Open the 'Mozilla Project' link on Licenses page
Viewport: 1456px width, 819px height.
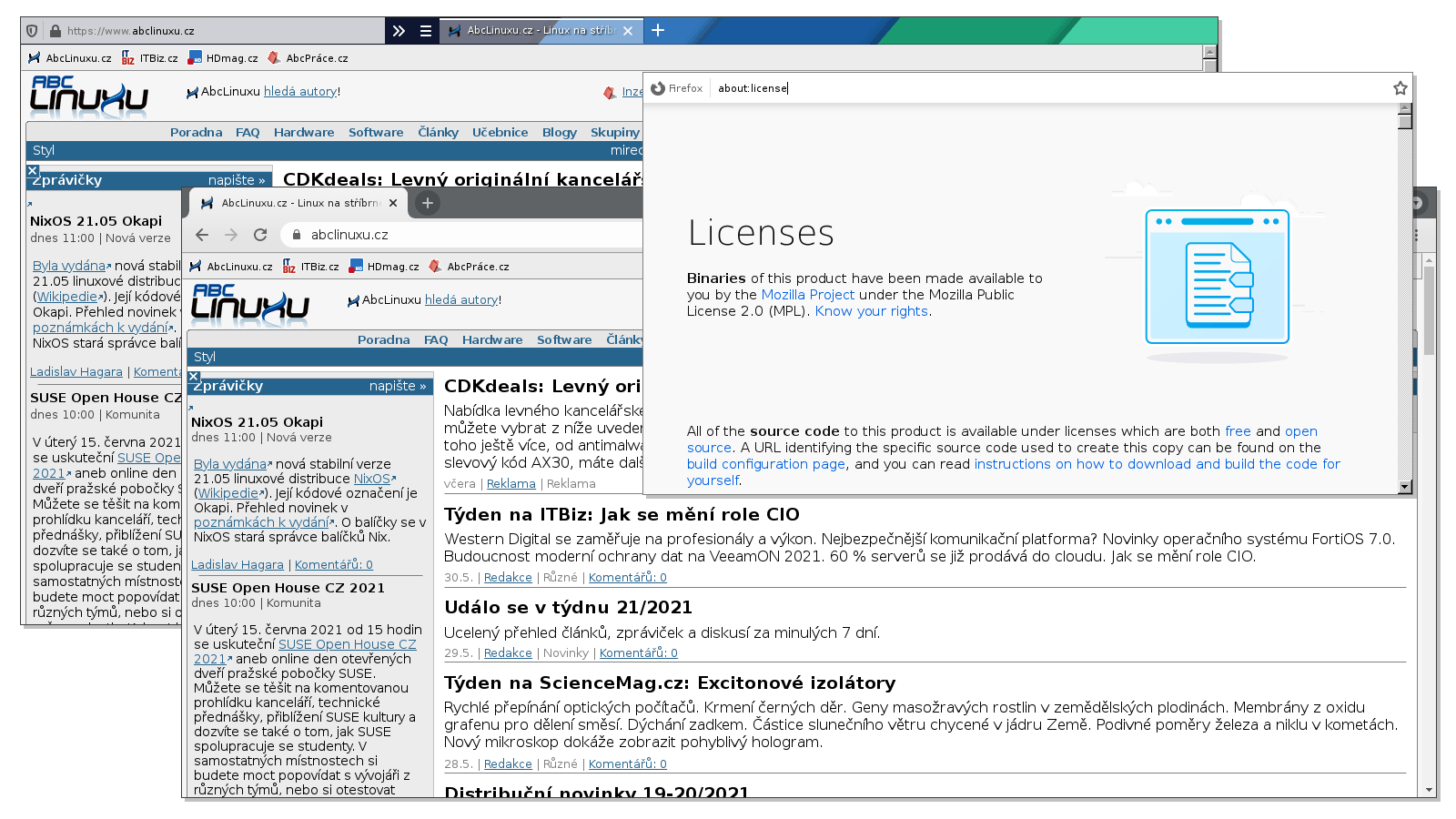(808, 295)
